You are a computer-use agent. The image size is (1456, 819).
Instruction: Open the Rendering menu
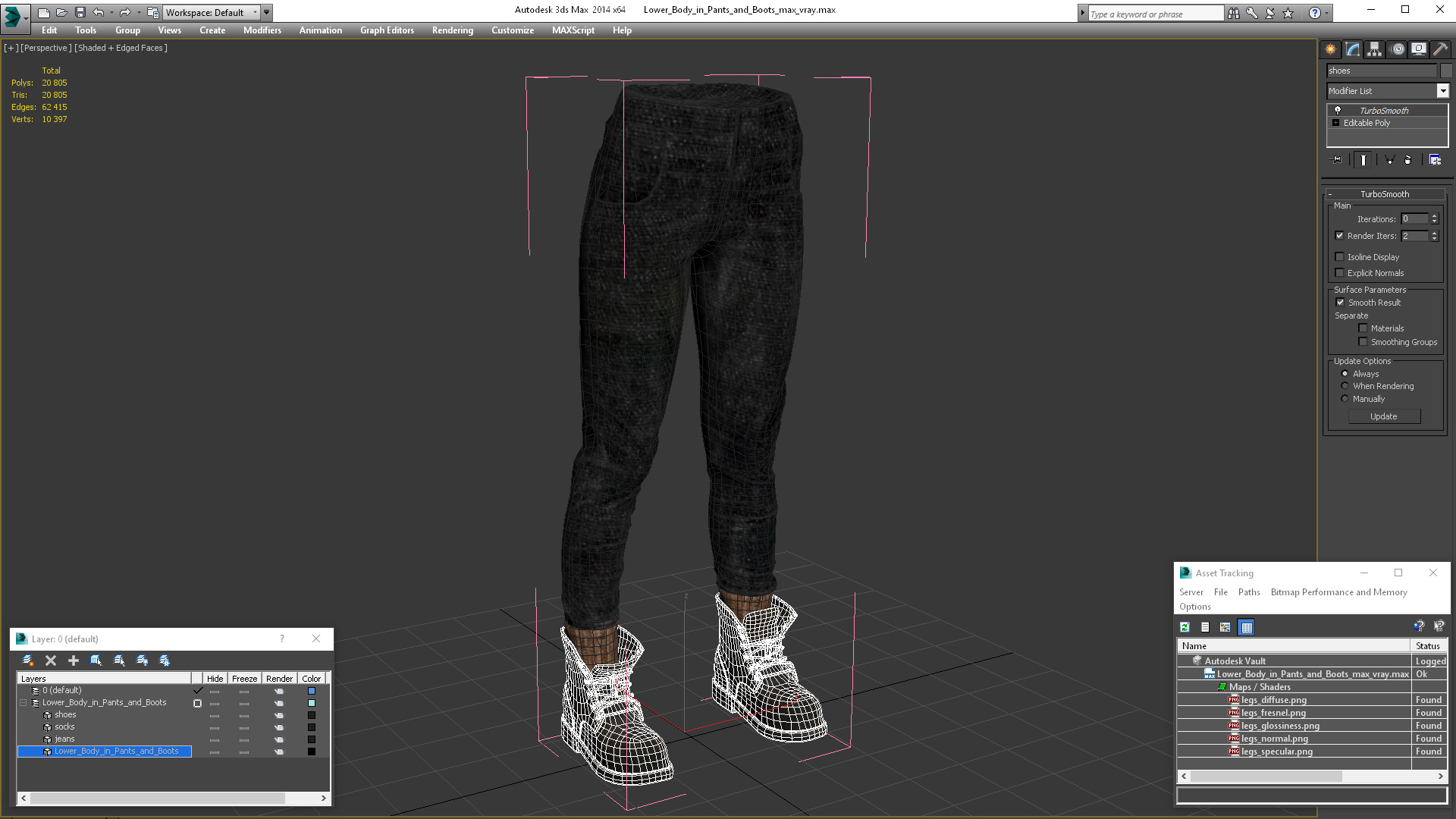pyautogui.click(x=452, y=30)
